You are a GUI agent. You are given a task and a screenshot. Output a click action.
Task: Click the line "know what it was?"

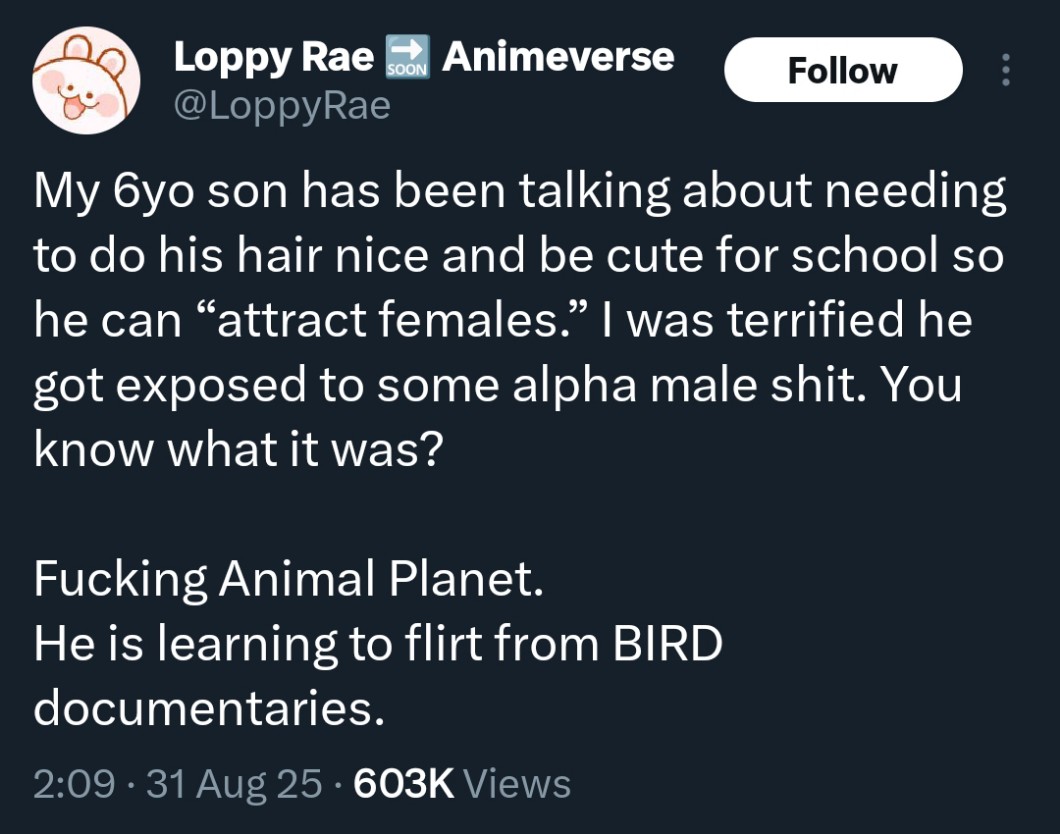(x=237, y=449)
